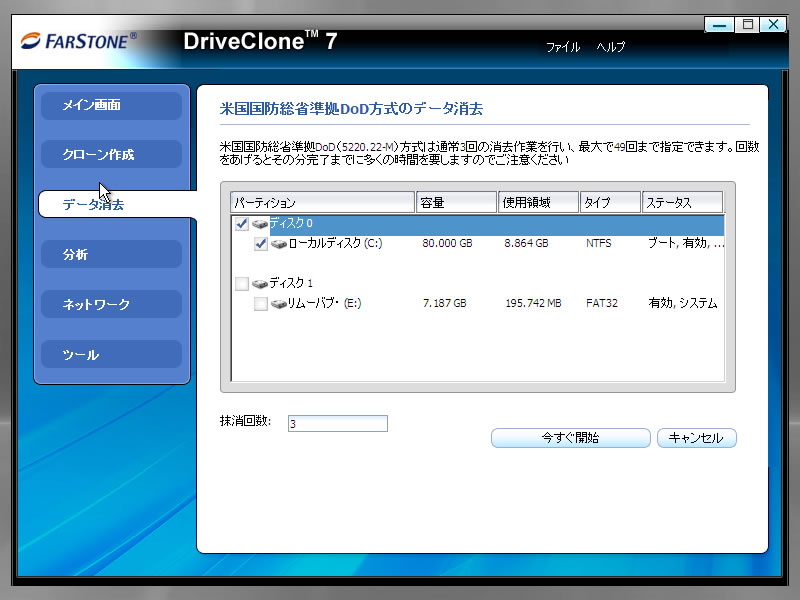Sort by the 容量 column header
The height and width of the screenshot is (600, 800).
pyautogui.click(x=457, y=203)
